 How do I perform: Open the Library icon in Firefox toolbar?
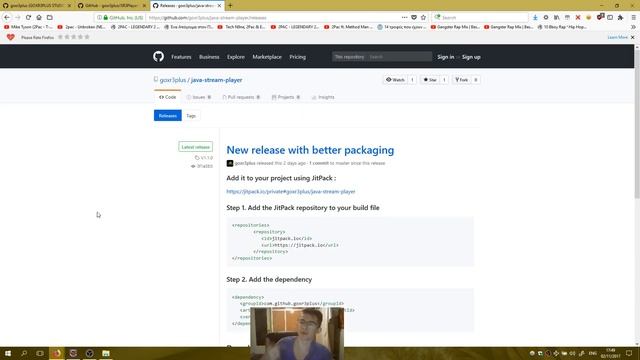tap(556, 18)
